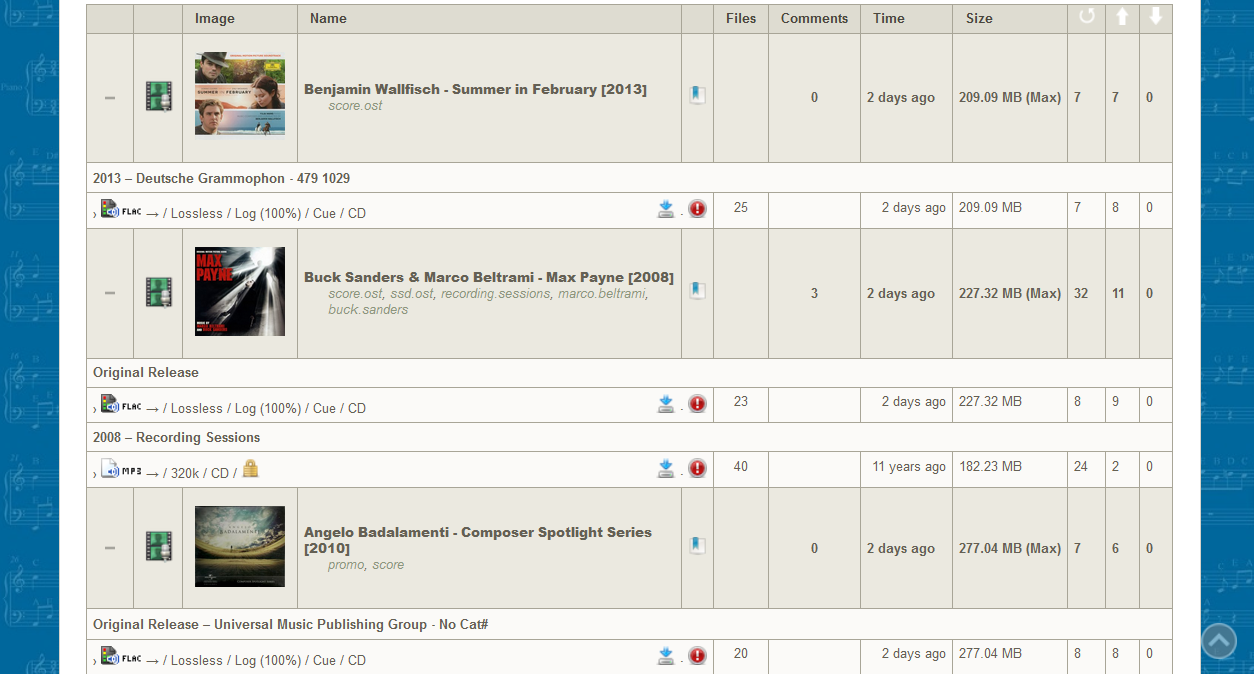Report the 182.23 MB MP3 torrent
This screenshot has height=674, width=1254.
tap(697, 469)
